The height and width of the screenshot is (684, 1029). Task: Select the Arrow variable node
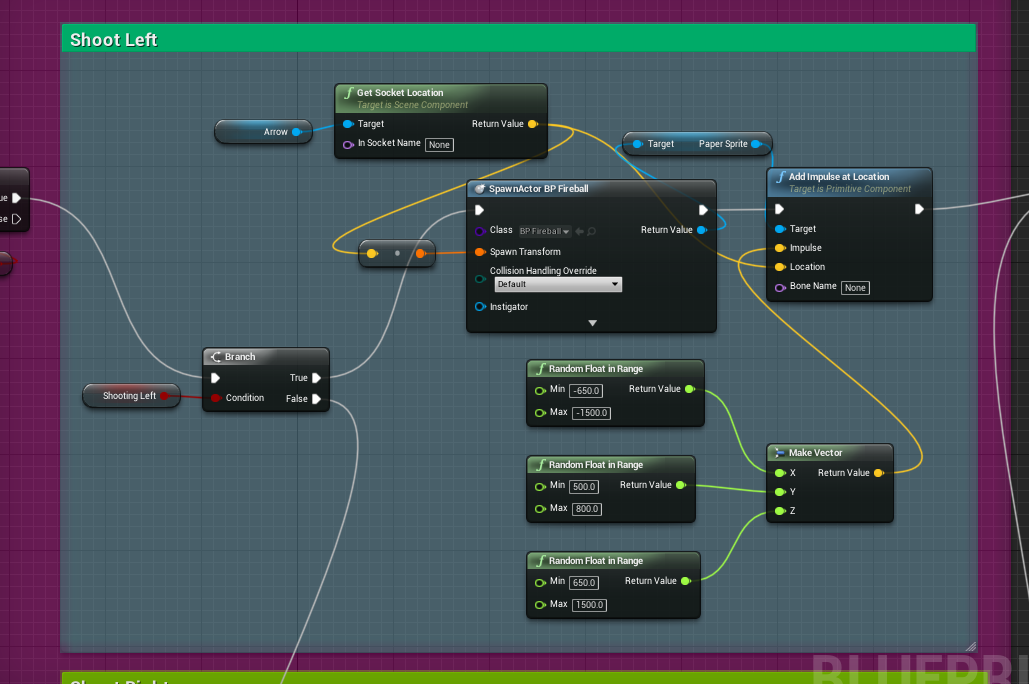click(x=263, y=132)
